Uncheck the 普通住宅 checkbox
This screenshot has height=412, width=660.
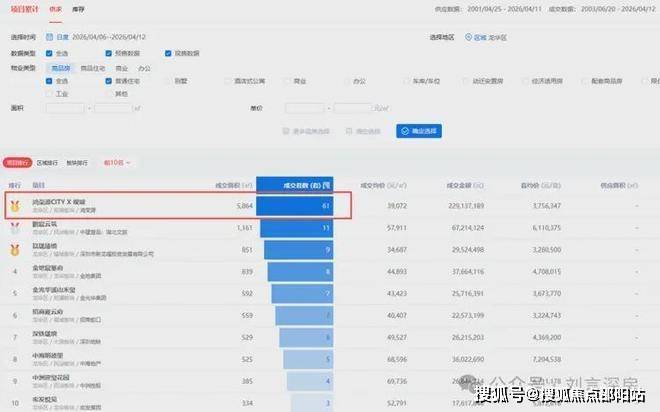click(x=109, y=80)
